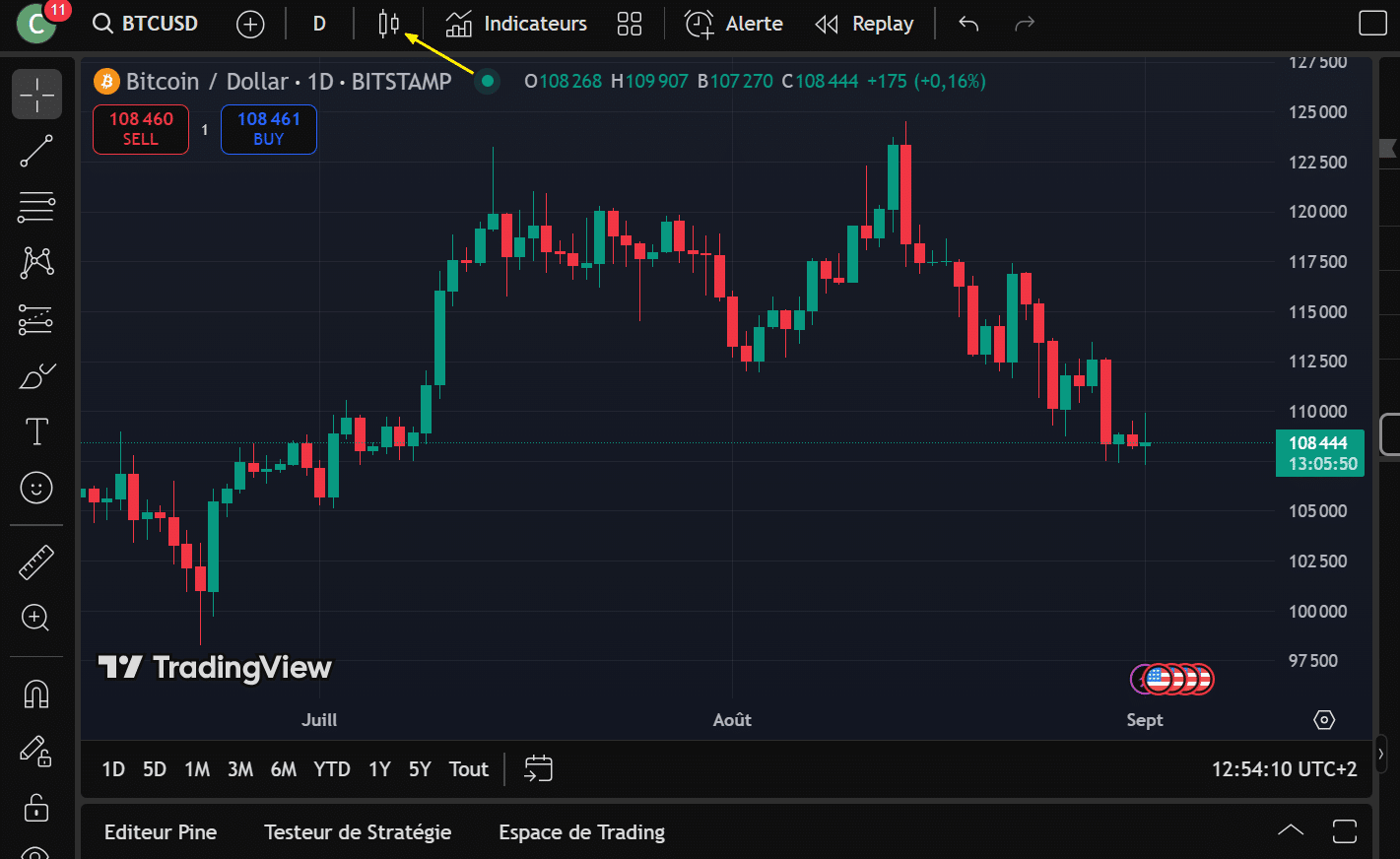Click the red SELL 108 460 button

[x=141, y=129]
